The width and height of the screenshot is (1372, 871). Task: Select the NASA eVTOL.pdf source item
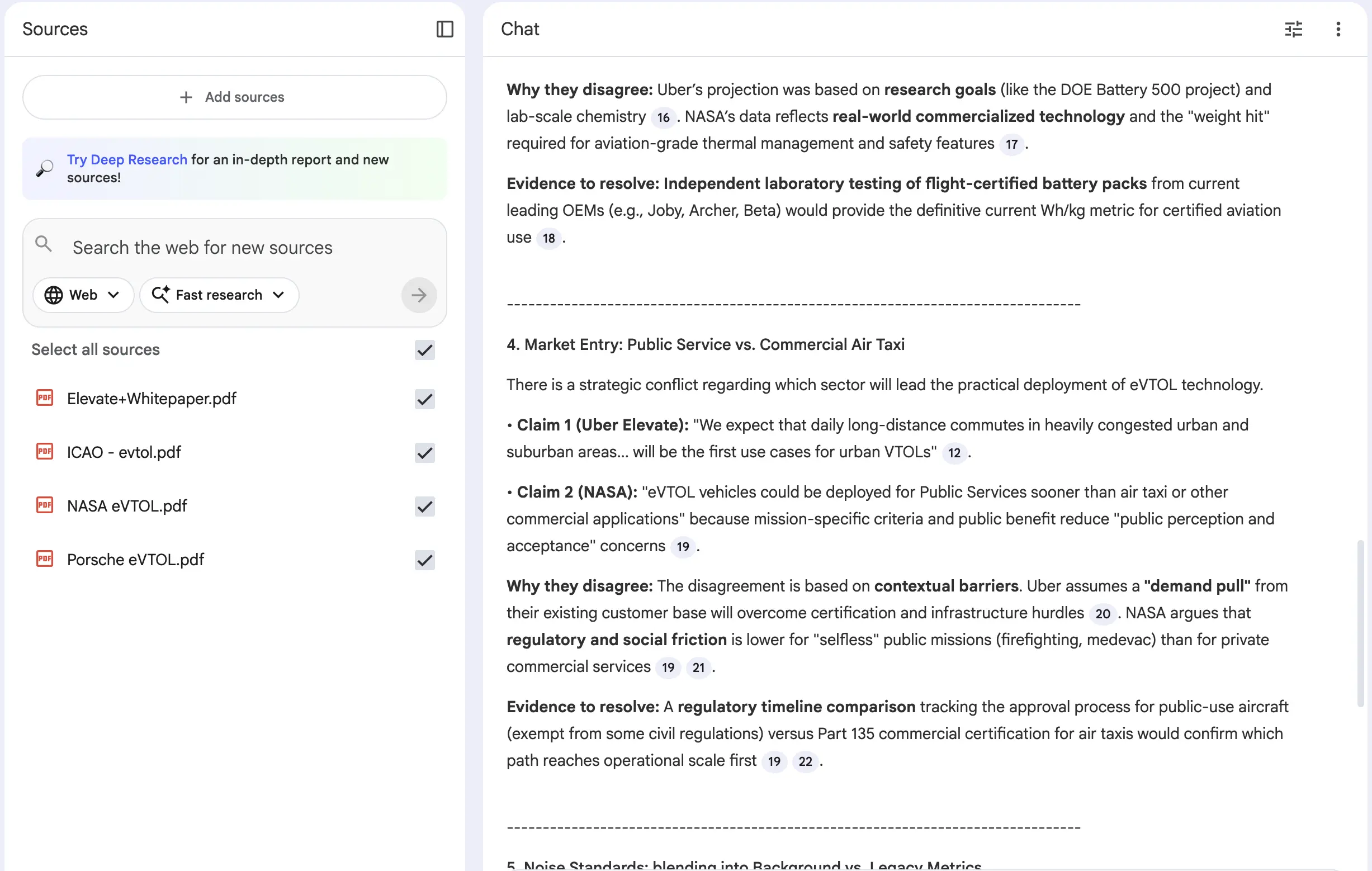click(127, 506)
